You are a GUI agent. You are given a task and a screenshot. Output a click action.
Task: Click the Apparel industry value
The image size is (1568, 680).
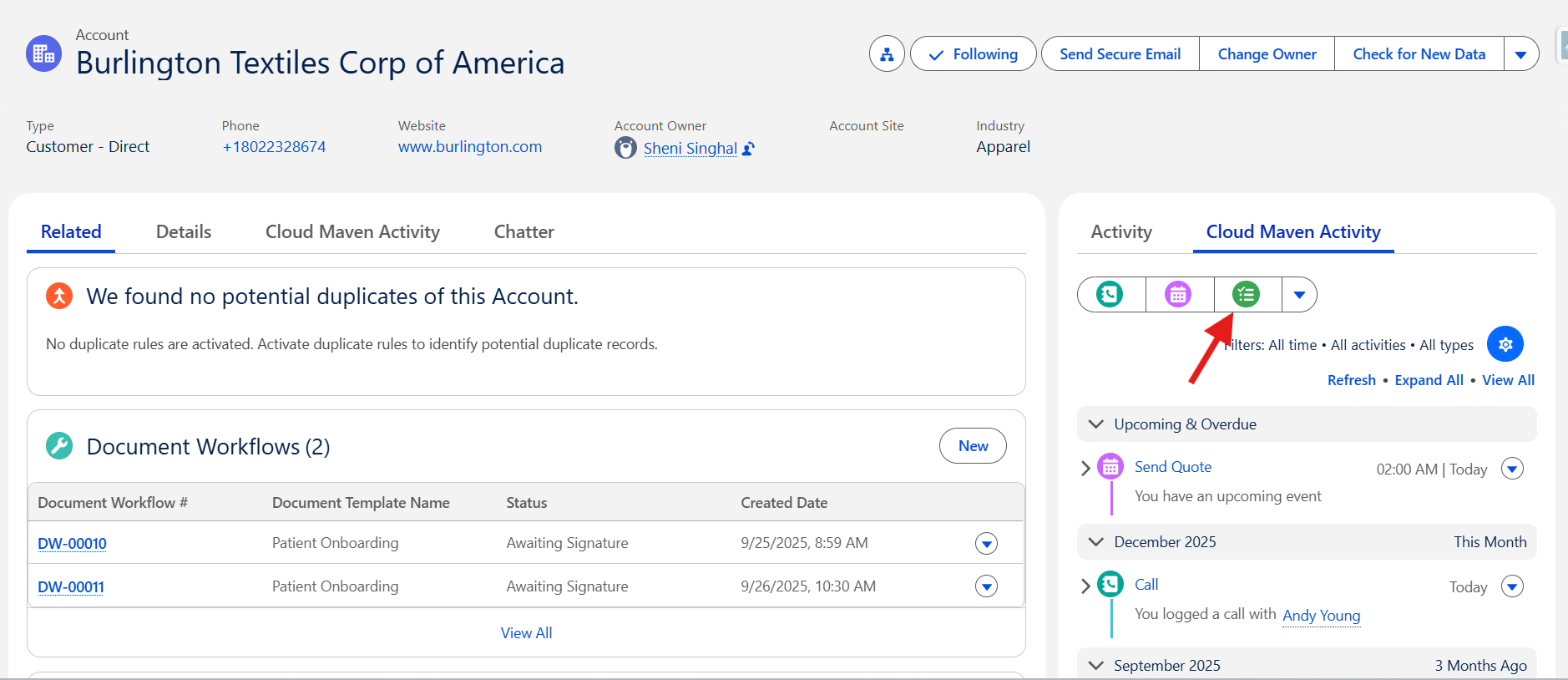(x=1004, y=147)
